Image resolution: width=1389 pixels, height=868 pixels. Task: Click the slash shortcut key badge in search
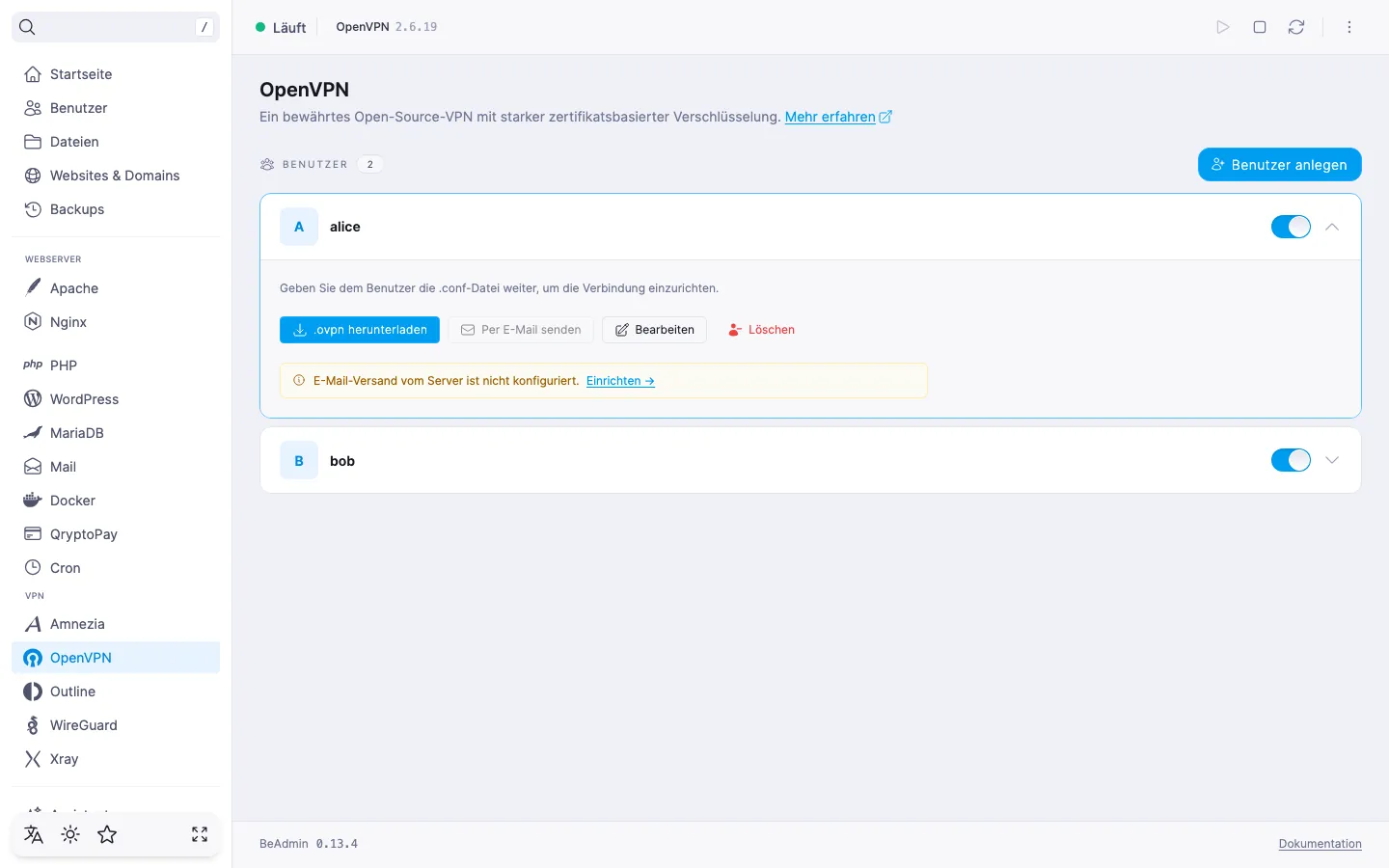204,27
